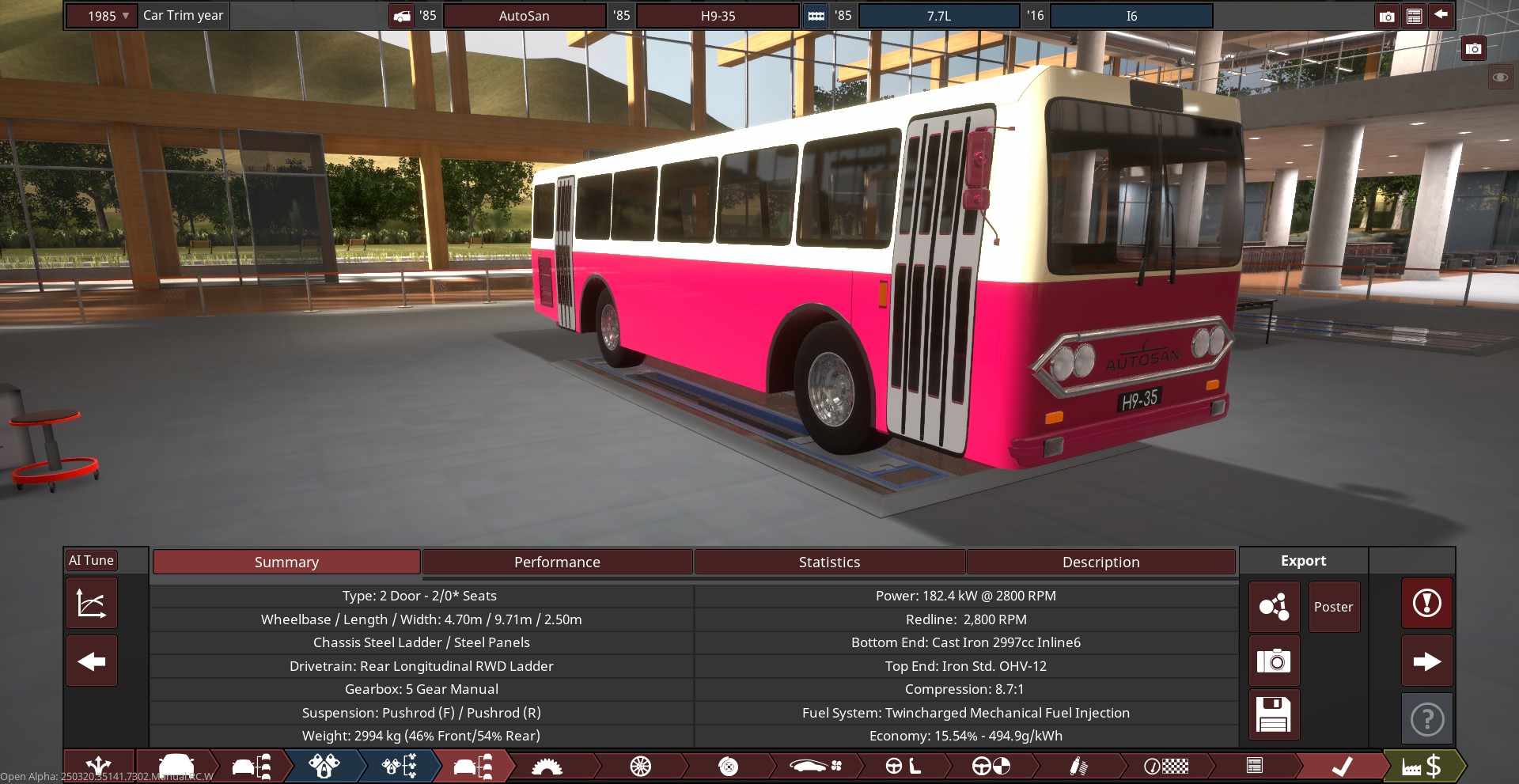Viewport: 1519px width, 784px height.
Task: Click the Fuel System Twincharged row
Action: point(966,713)
